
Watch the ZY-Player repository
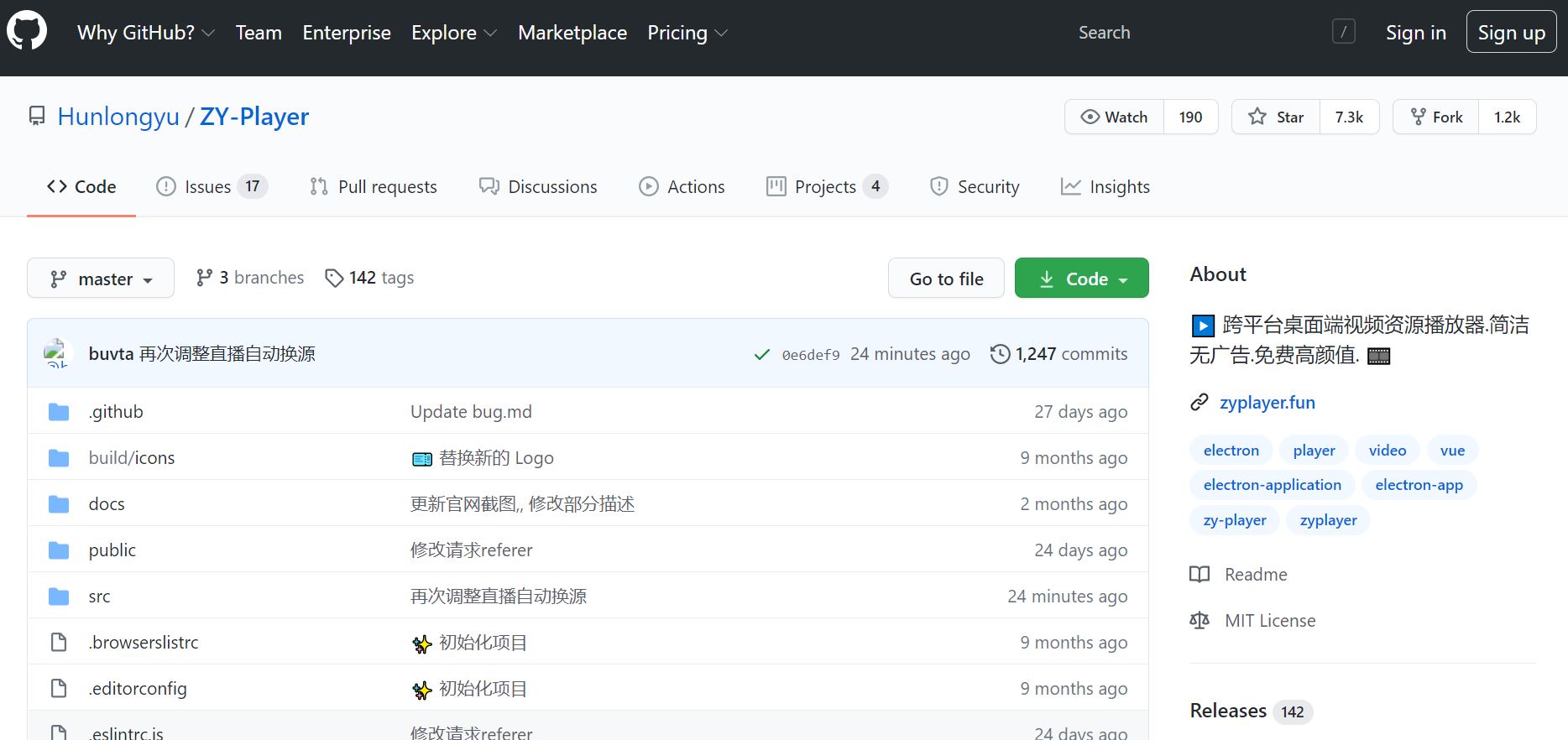[1114, 117]
